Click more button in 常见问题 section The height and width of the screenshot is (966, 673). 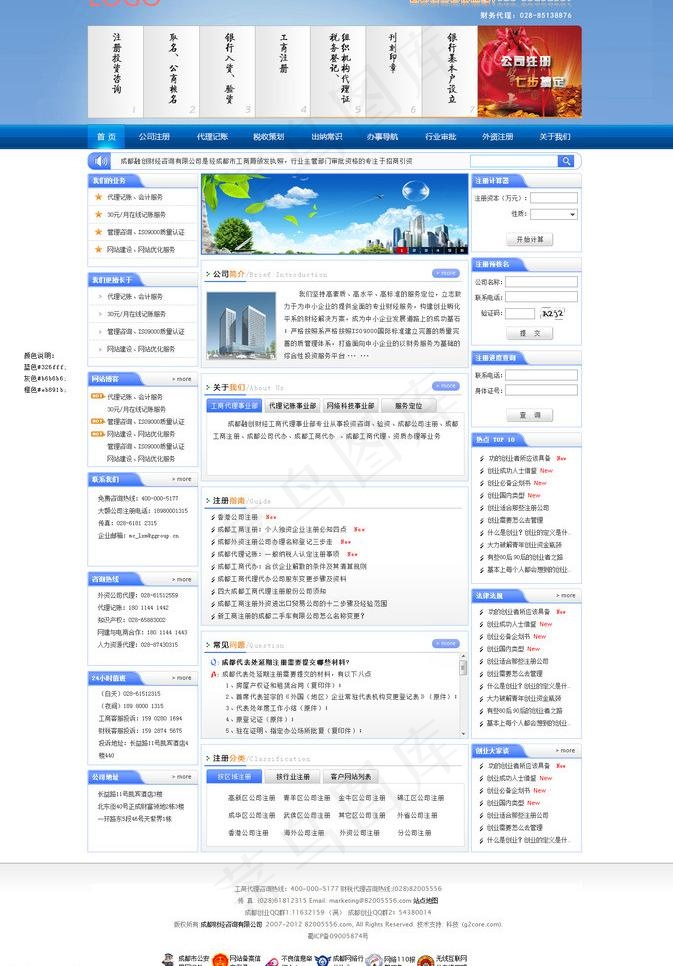[x=446, y=643]
